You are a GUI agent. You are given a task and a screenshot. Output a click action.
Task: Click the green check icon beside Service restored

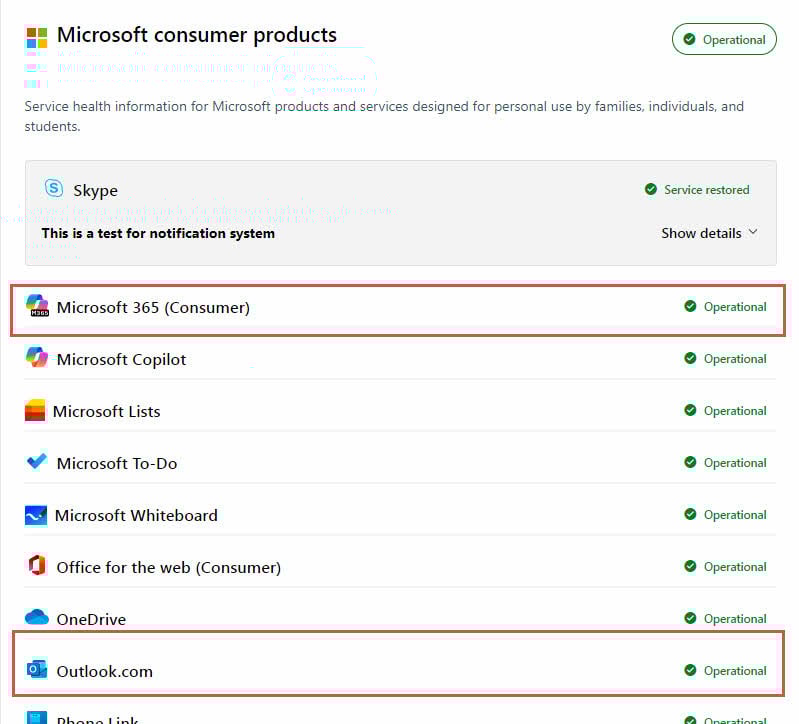pos(651,189)
